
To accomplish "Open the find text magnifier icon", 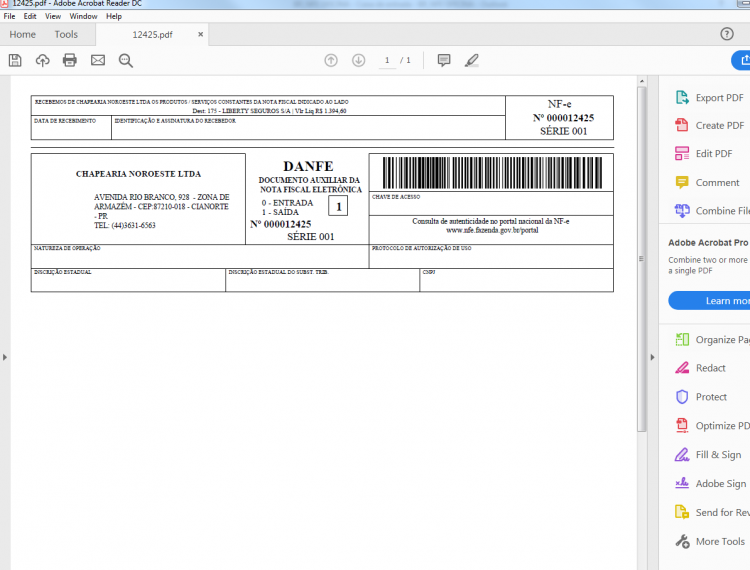I will tap(126, 60).
